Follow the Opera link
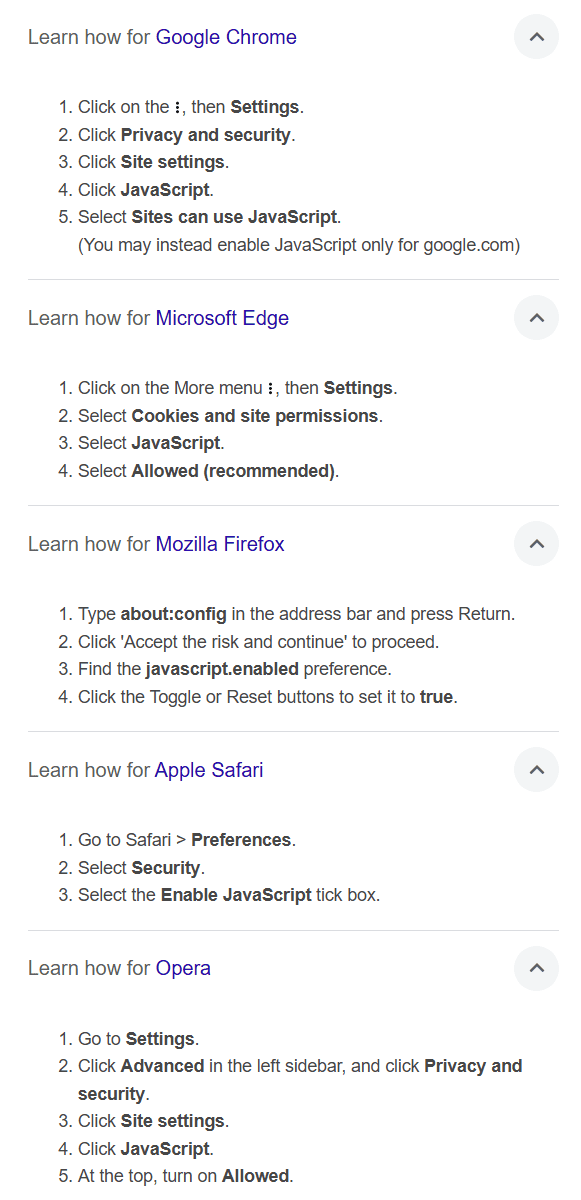 (x=183, y=969)
